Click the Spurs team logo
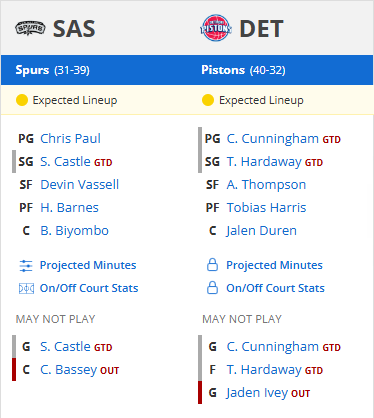 coord(30,28)
